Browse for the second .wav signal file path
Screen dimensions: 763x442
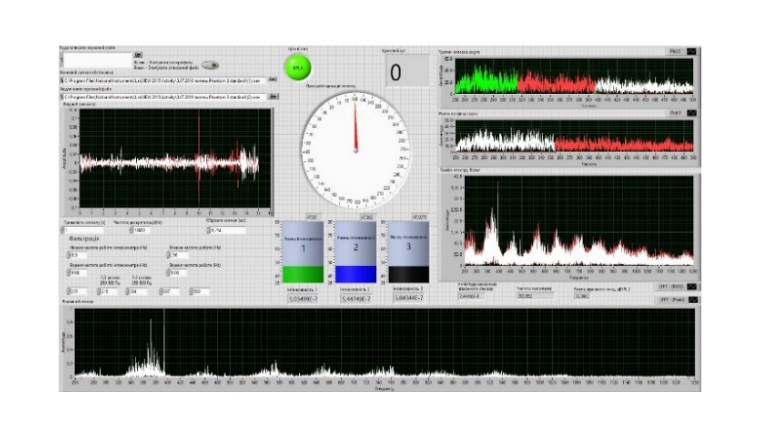(x=273, y=96)
